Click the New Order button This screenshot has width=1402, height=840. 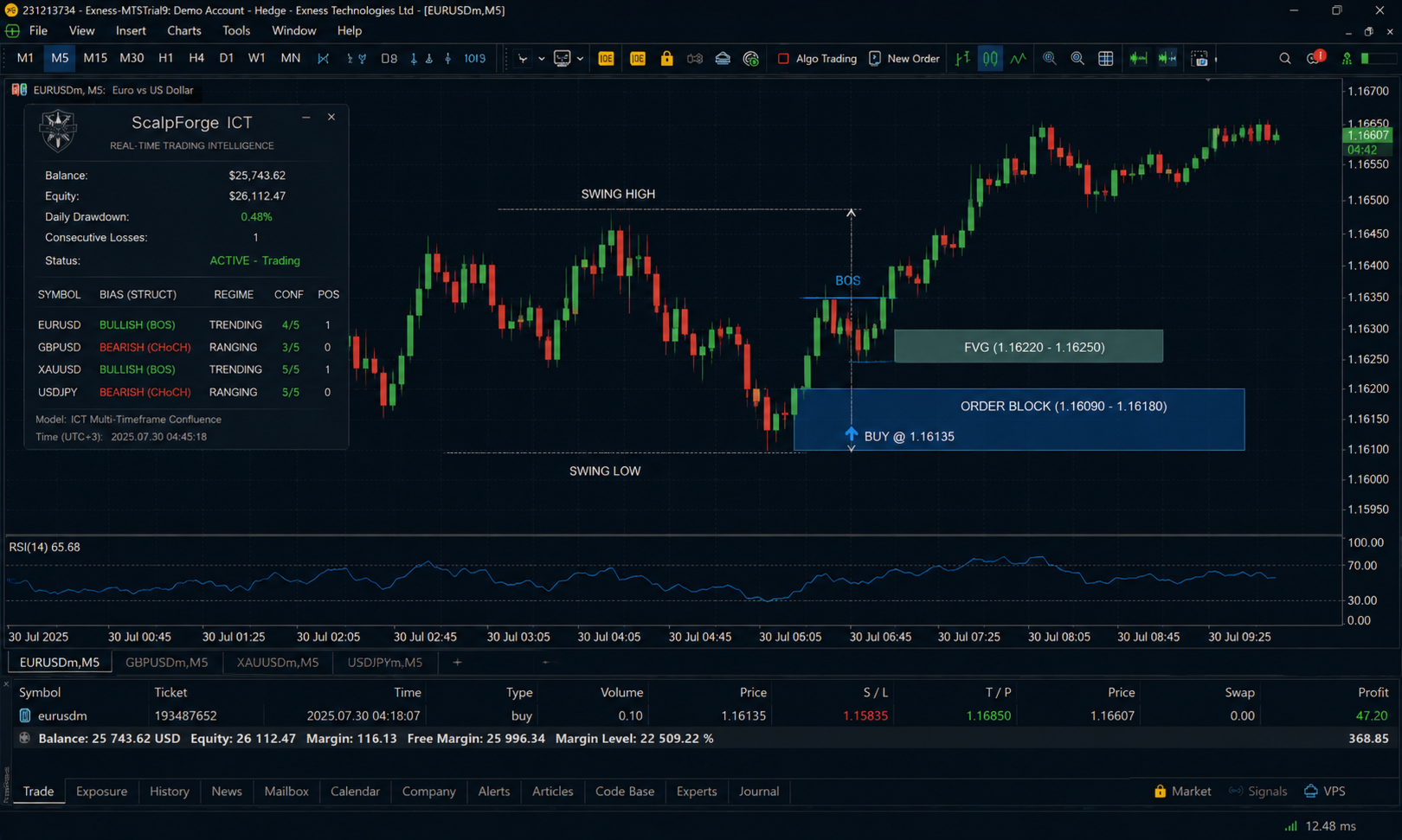[x=904, y=59]
